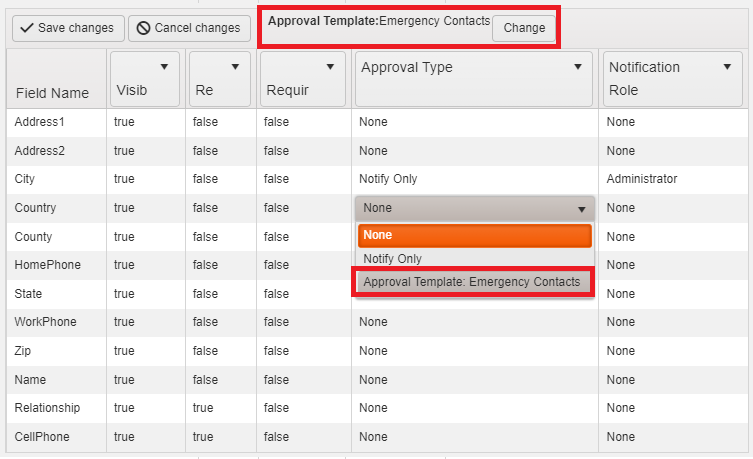
Task: Click the Approval Template: Emergency Contacts label
Action: pyautogui.click(x=379, y=21)
